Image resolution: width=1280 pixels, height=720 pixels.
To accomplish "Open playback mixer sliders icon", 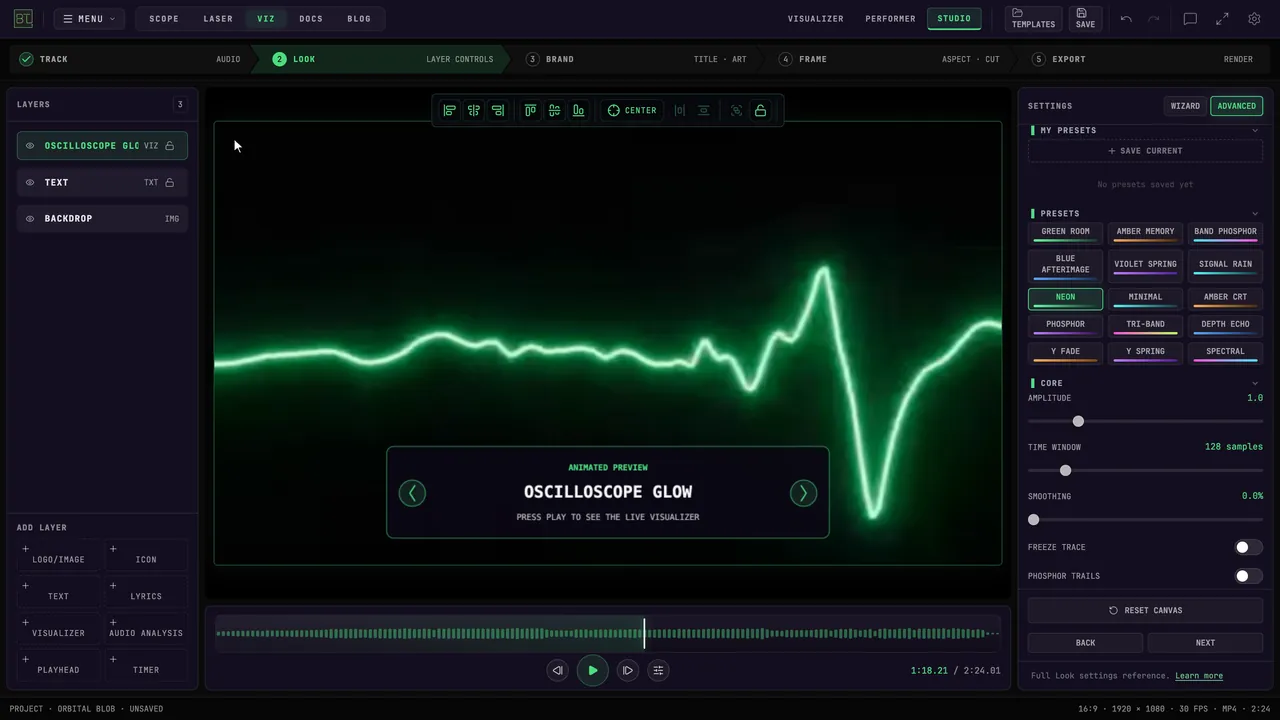I will pyautogui.click(x=658, y=670).
